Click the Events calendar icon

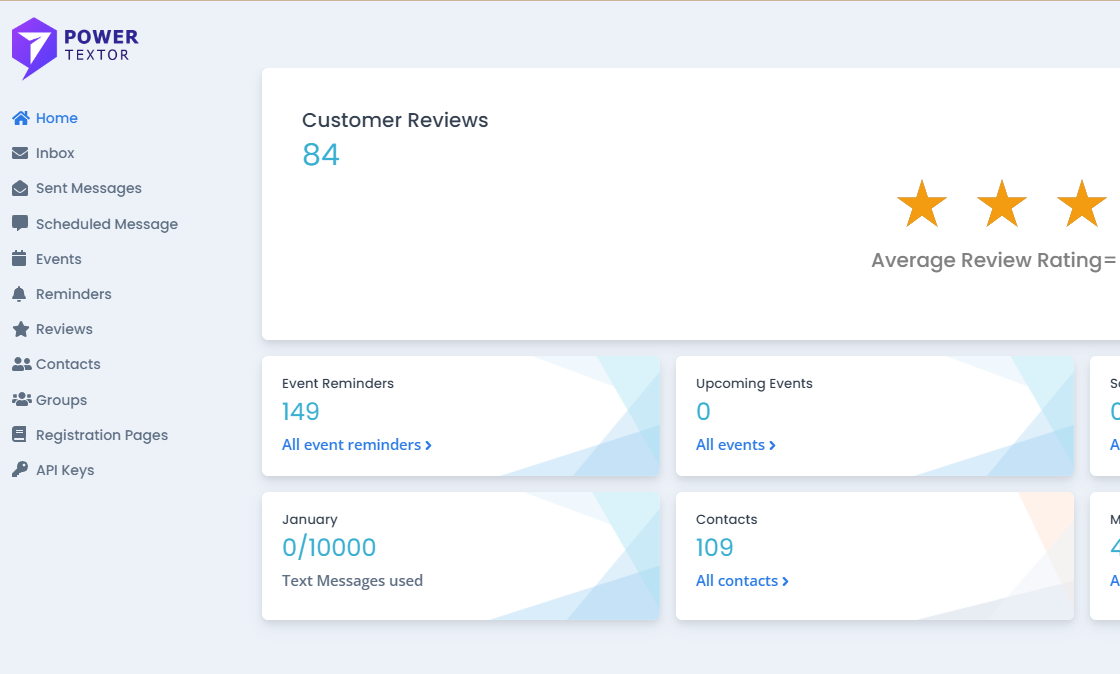[20, 259]
